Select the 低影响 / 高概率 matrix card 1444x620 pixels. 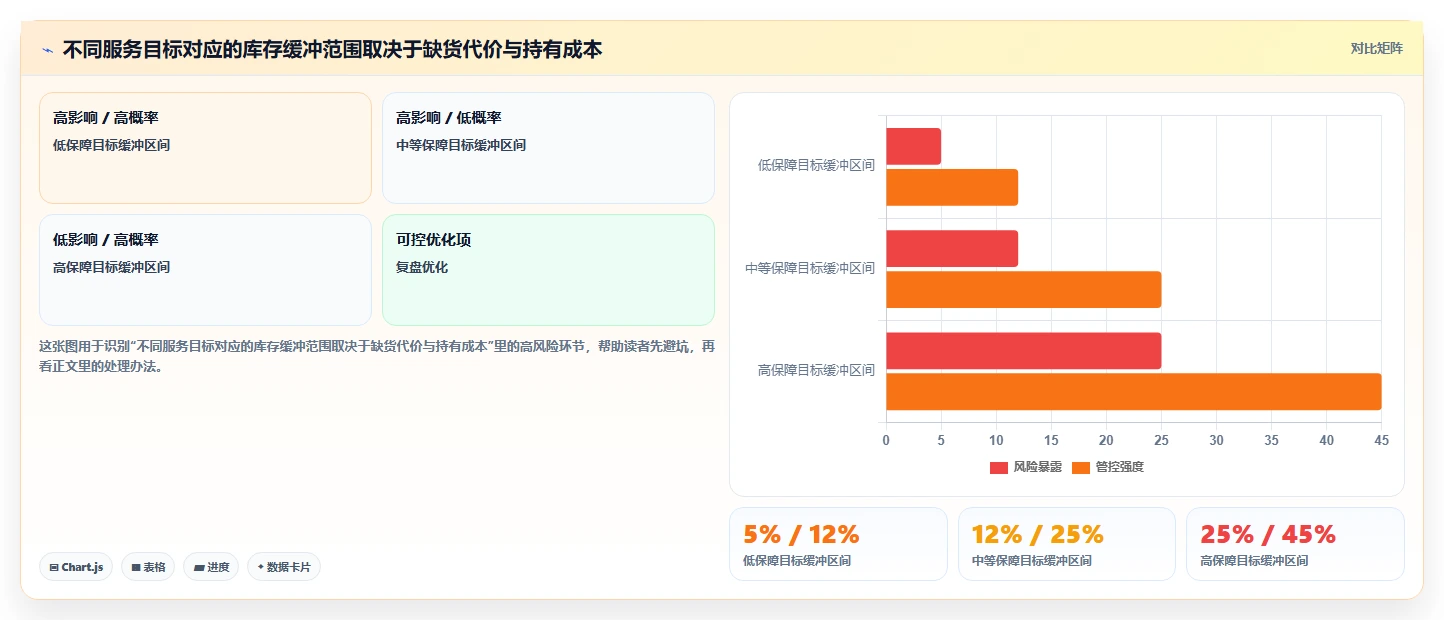(x=205, y=270)
